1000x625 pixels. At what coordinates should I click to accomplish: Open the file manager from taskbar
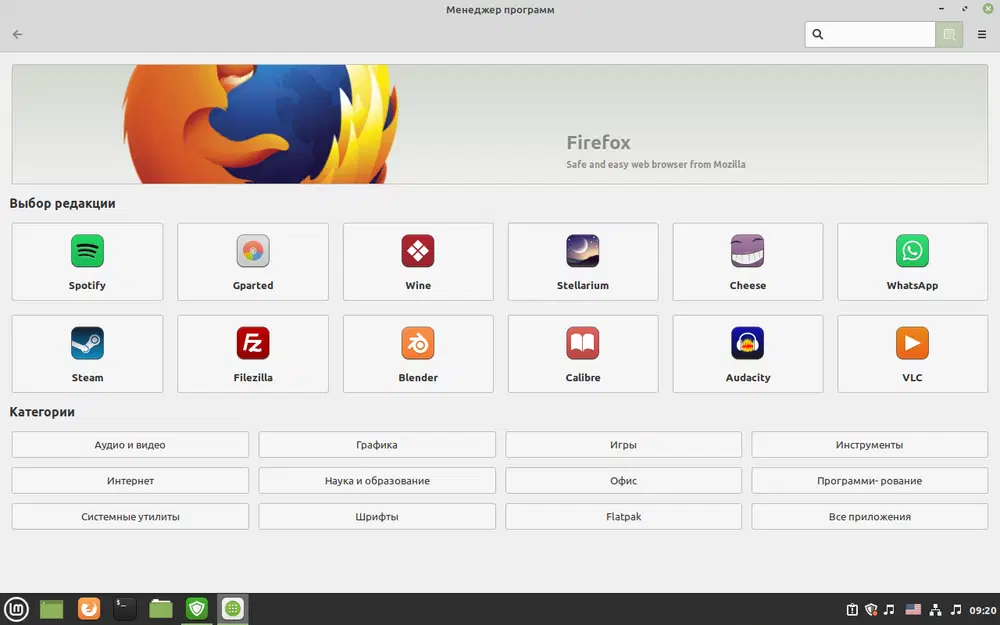[x=161, y=609]
